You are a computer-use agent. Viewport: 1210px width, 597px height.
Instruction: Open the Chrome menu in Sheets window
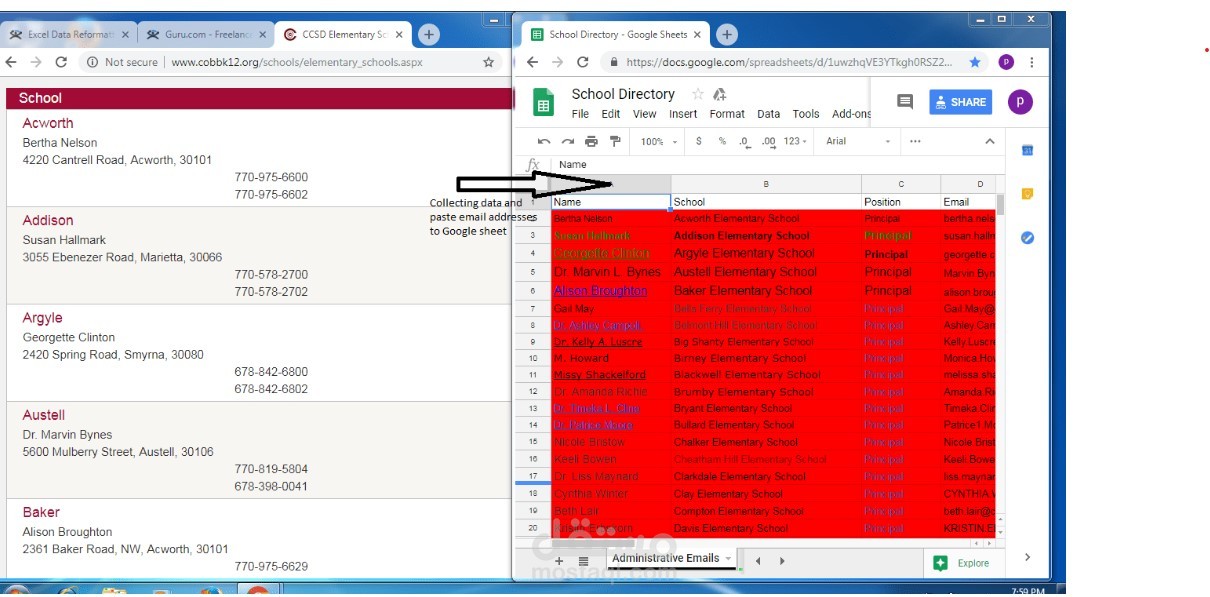[1032, 62]
